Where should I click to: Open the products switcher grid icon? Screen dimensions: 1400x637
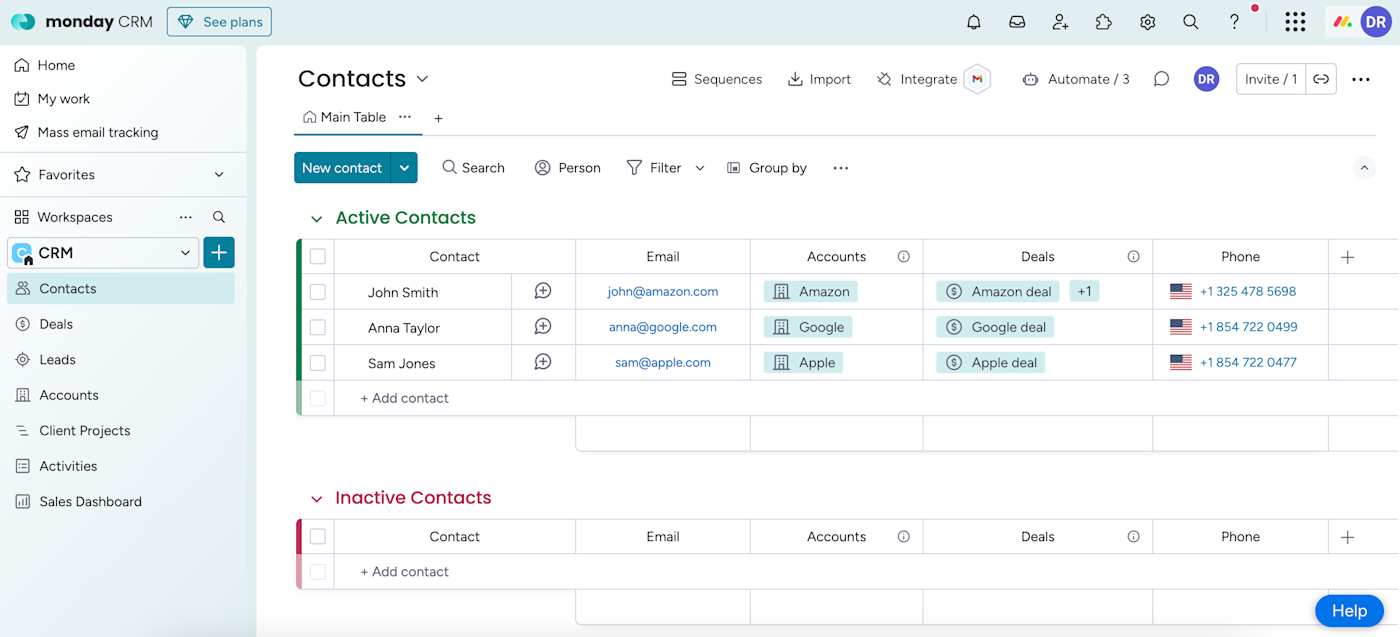tap(1295, 22)
